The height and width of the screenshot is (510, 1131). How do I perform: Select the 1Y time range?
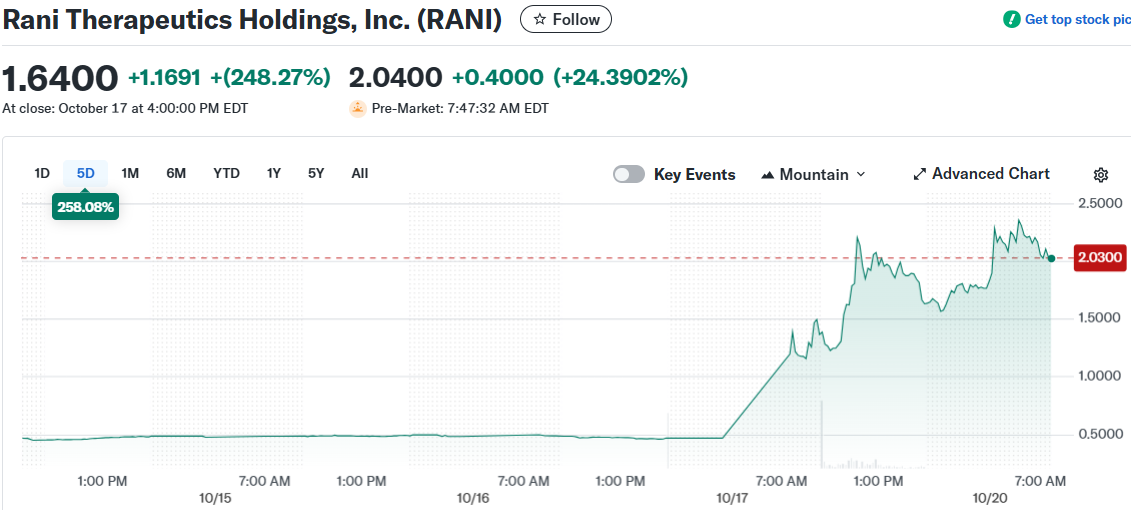click(274, 173)
